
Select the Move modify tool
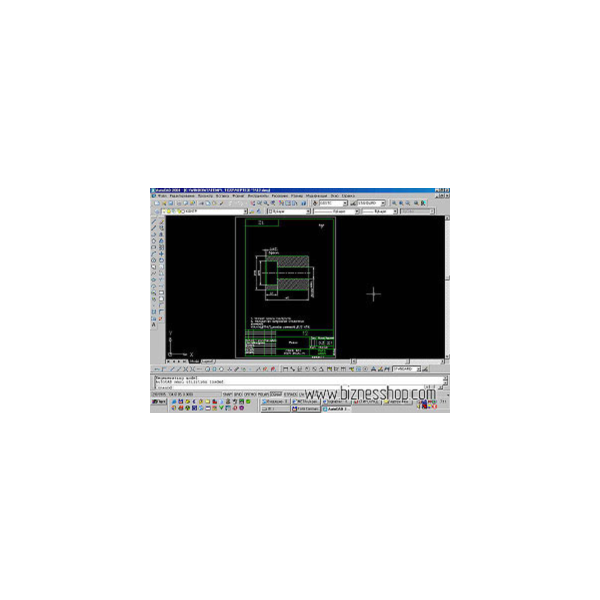[x=161, y=254]
